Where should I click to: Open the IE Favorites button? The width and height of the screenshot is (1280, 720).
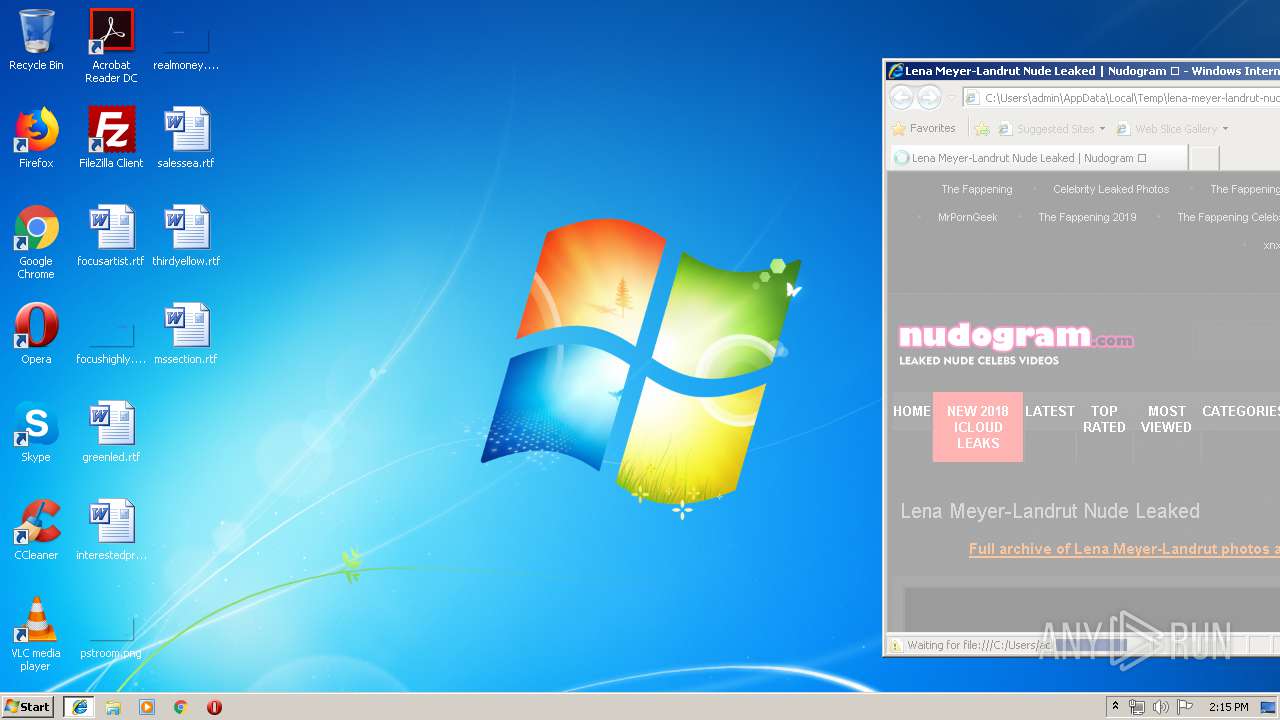(x=924, y=128)
